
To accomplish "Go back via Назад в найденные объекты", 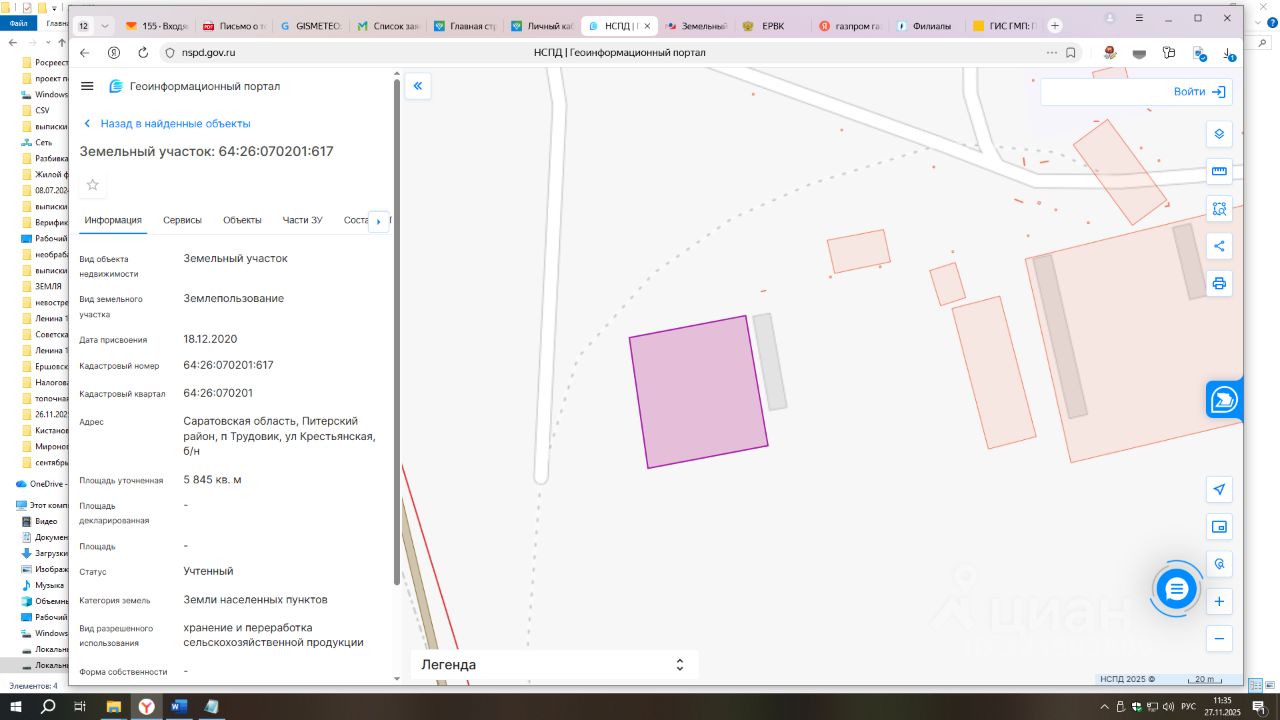I will [167, 124].
